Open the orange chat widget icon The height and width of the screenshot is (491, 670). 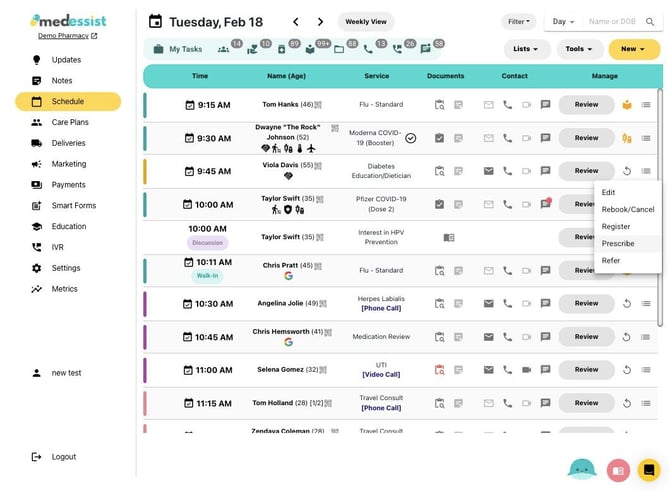(649, 469)
